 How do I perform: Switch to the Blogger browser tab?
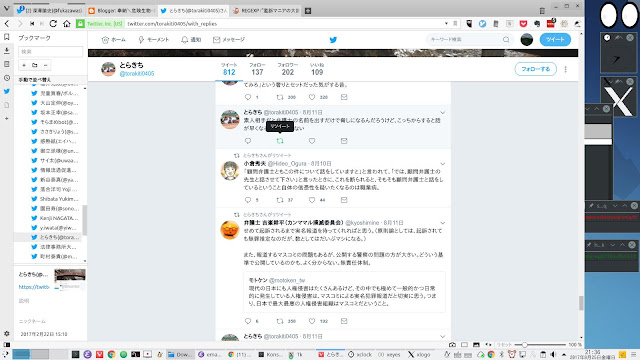pyautogui.click(x=121, y=11)
